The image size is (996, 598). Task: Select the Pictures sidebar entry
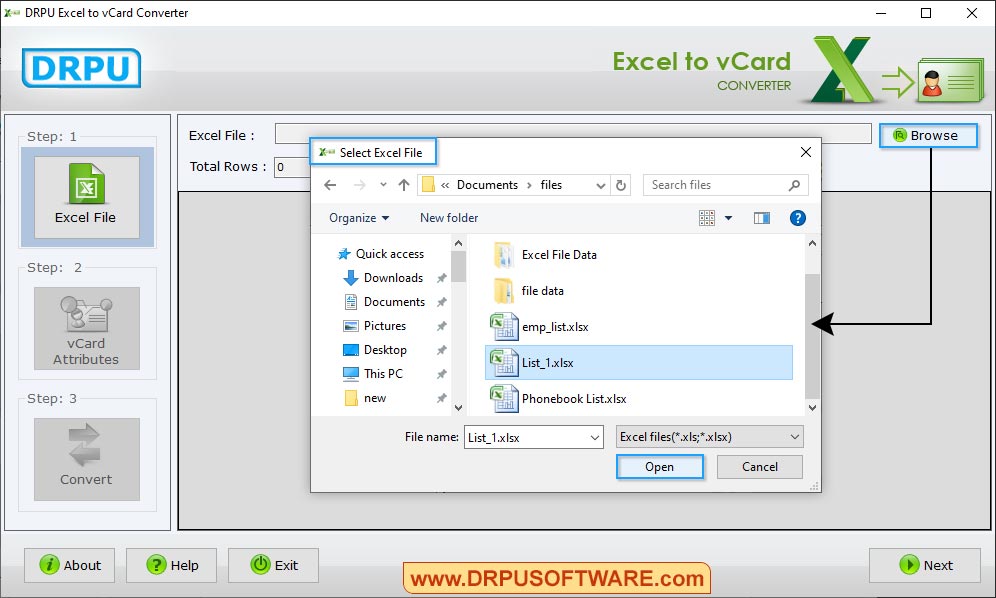pyautogui.click(x=384, y=325)
